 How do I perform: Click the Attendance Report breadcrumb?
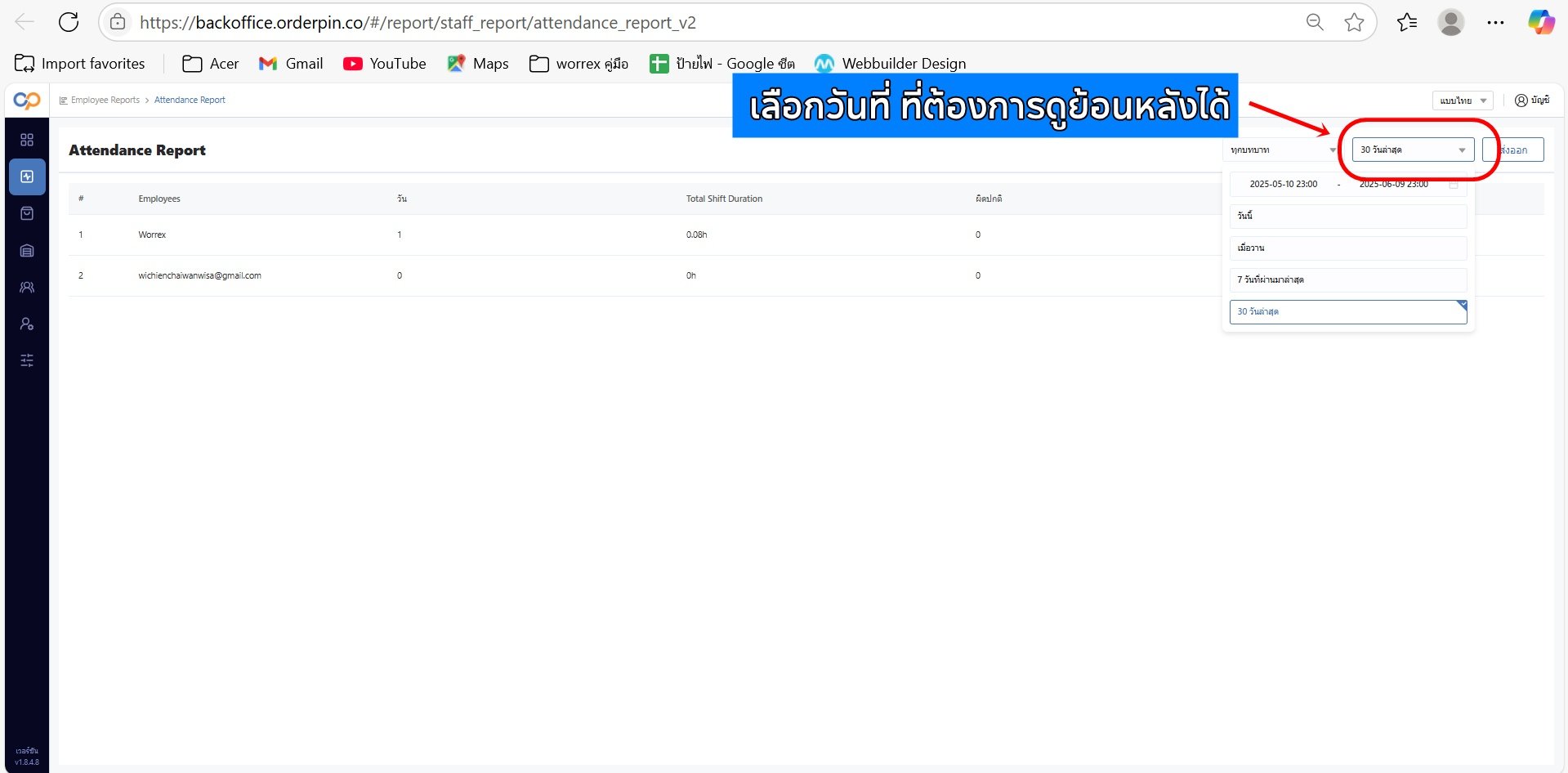point(190,100)
